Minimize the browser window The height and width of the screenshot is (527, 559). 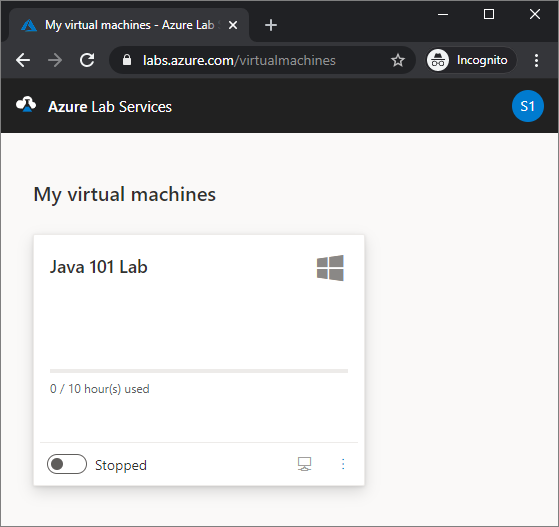[x=442, y=14]
